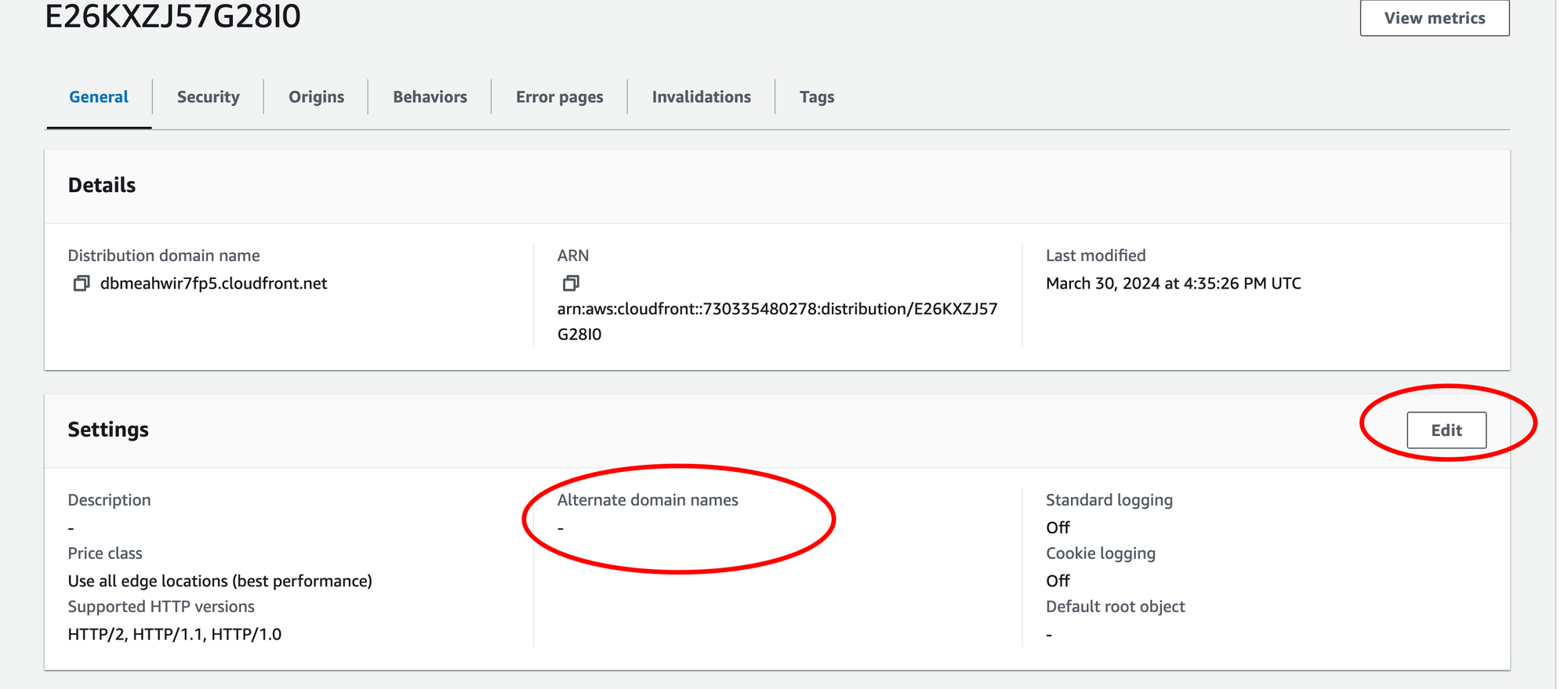Click Edit in the Settings panel
The height and width of the screenshot is (689, 1568).
(x=1446, y=430)
